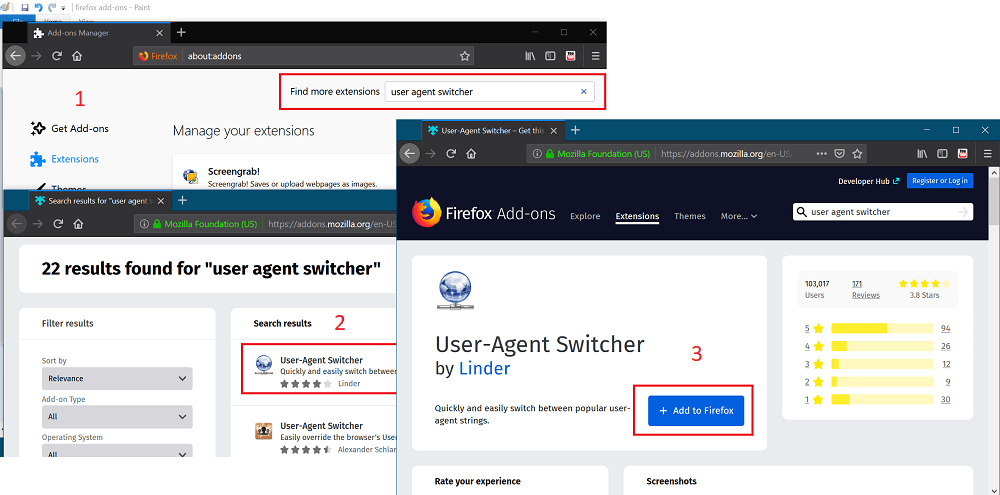This screenshot has width=1000, height=495.
Task: Open the Screengrab! extension entry
Action: point(284,177)
